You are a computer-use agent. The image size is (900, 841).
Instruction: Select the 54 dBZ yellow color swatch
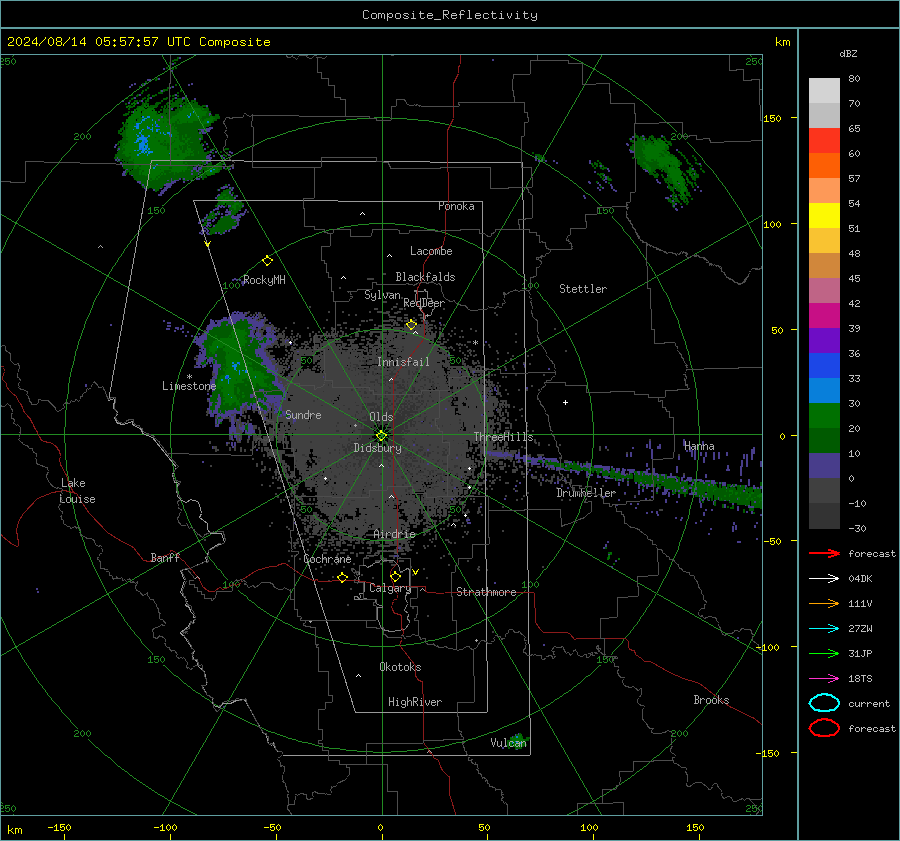pos(824,215)
